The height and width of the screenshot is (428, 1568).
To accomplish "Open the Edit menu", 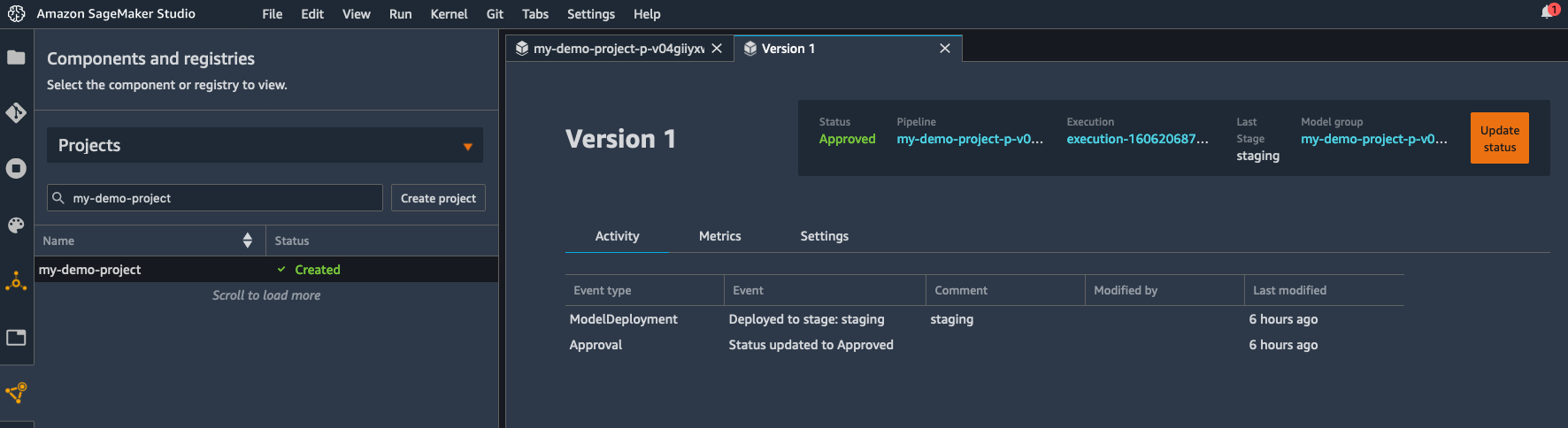I will 312,14.
